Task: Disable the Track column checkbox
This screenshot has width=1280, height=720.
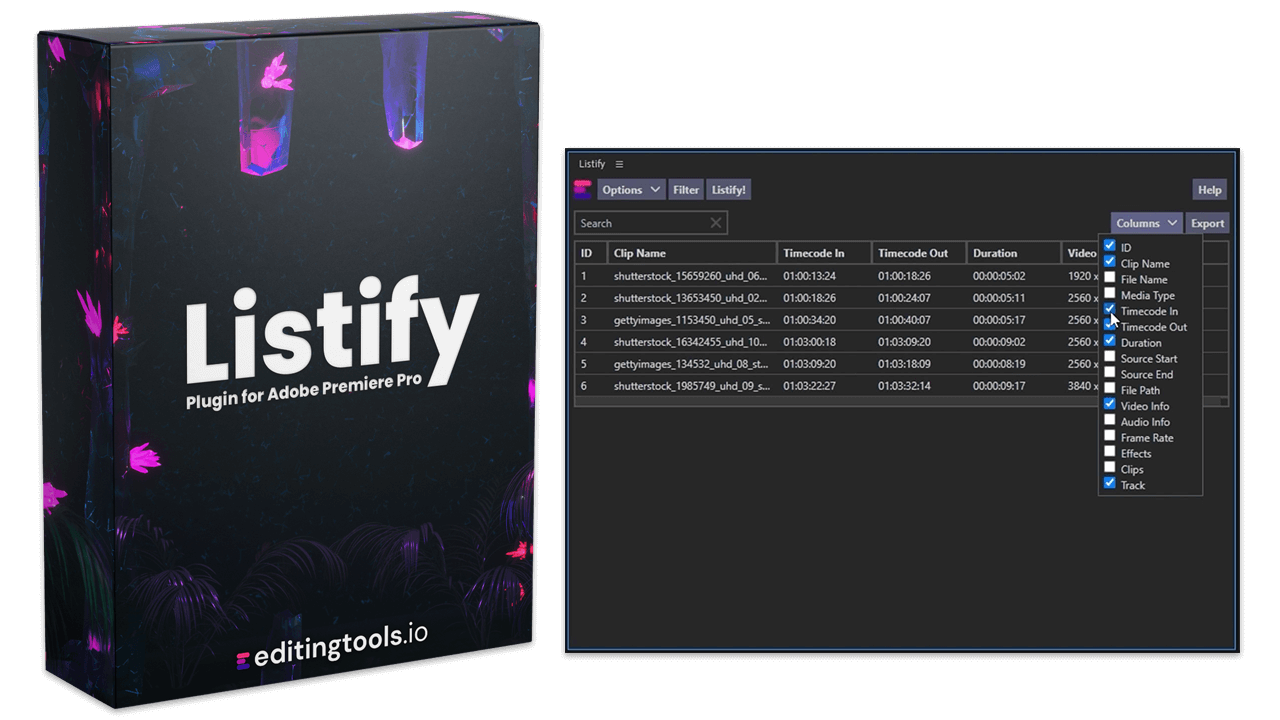Action: (x=1110, y=484)
